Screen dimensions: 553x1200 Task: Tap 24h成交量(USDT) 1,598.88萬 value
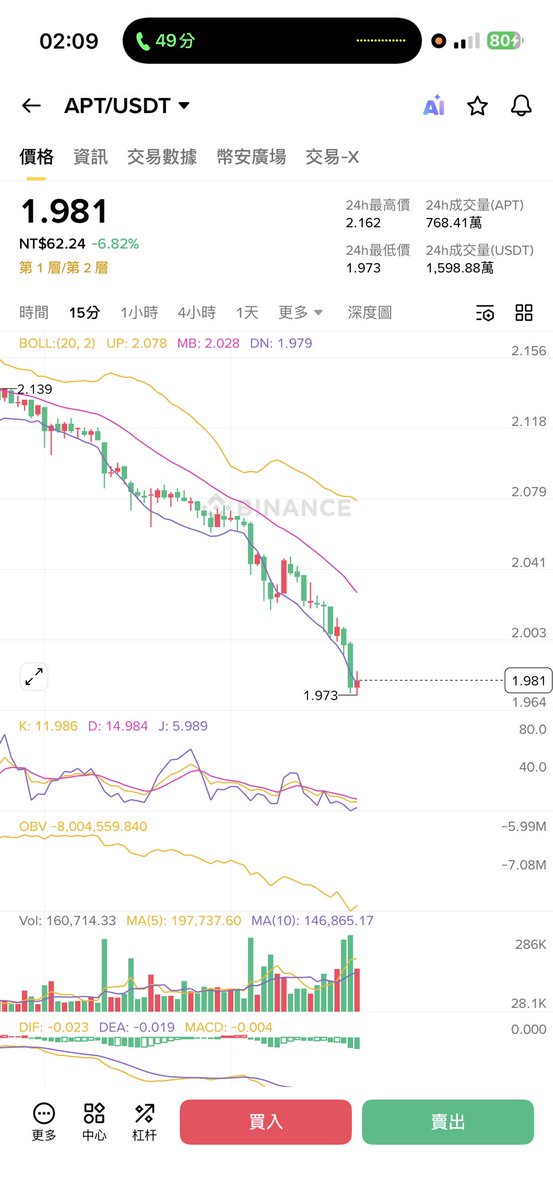[x=460, y=268]
